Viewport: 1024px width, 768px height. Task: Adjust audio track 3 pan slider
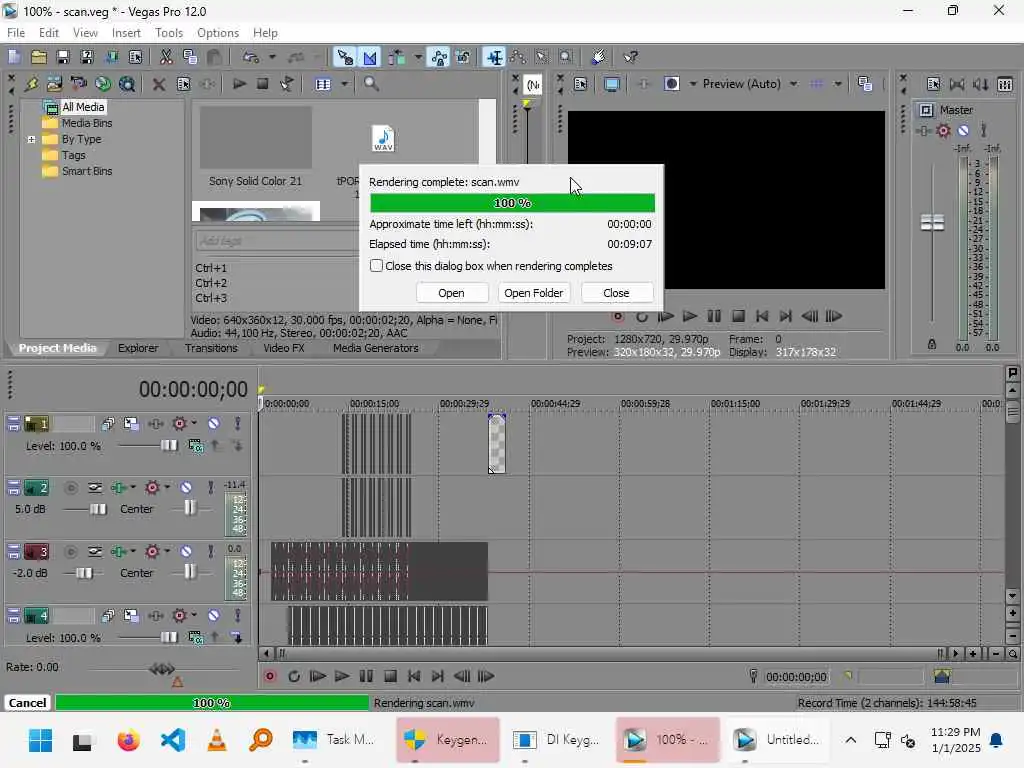pyautogui.click(x=189, y=572)
